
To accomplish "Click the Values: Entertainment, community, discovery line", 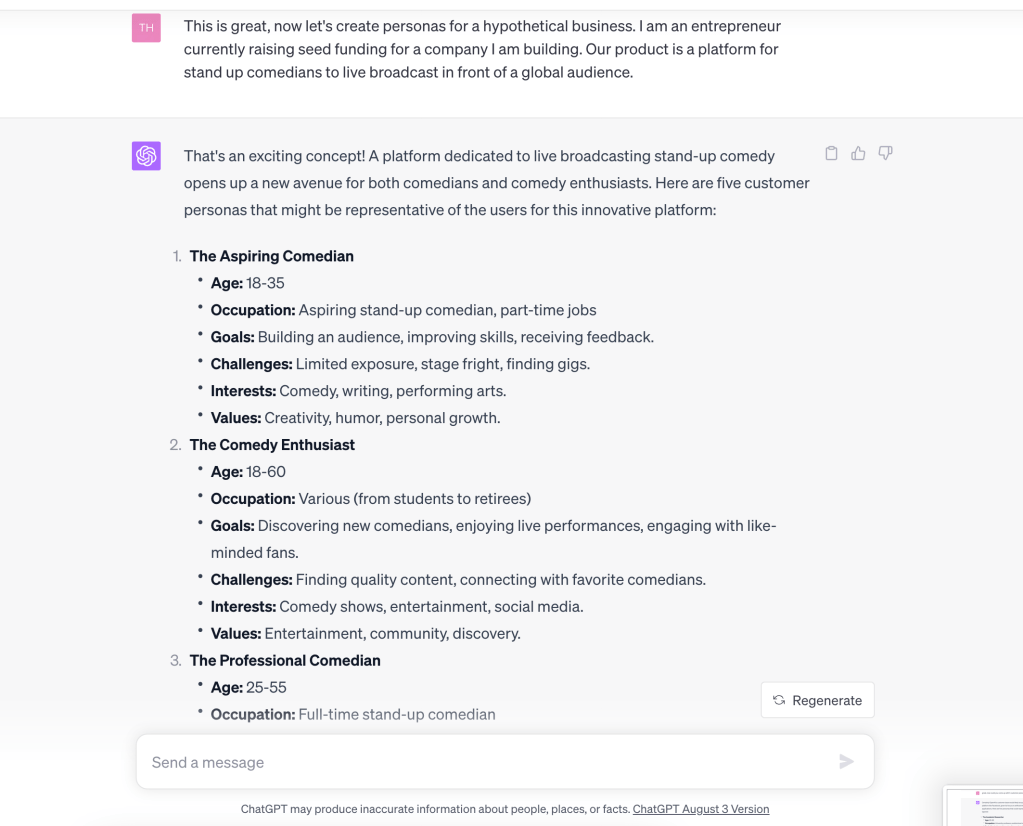I will [x=365, y=633].
